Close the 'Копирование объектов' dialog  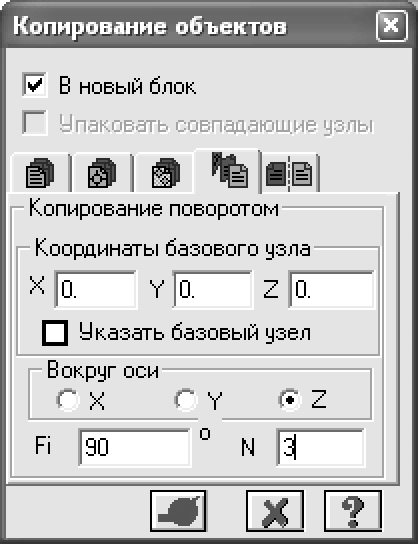point(391,26)
